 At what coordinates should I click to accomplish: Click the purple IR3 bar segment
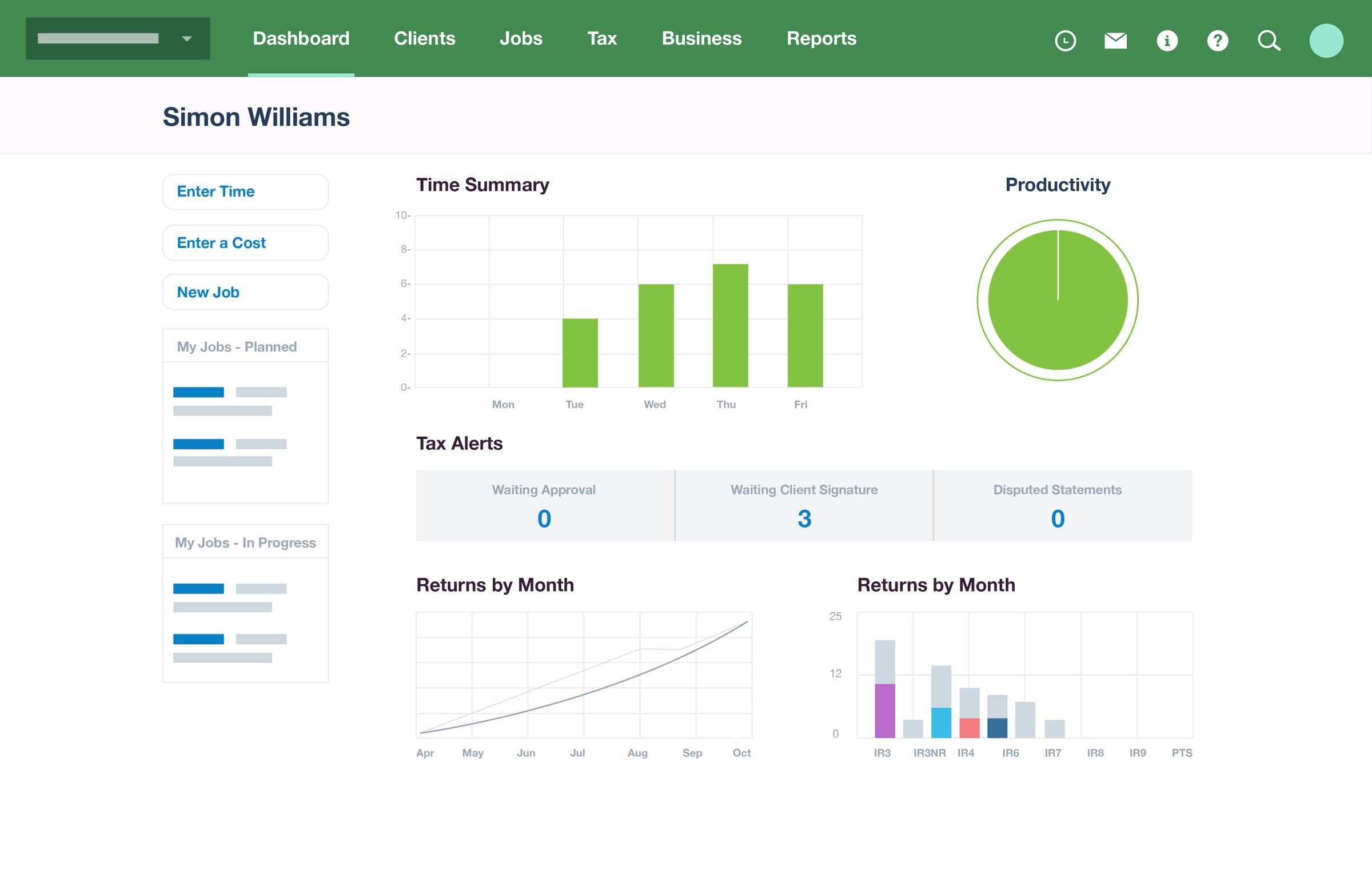884,710
